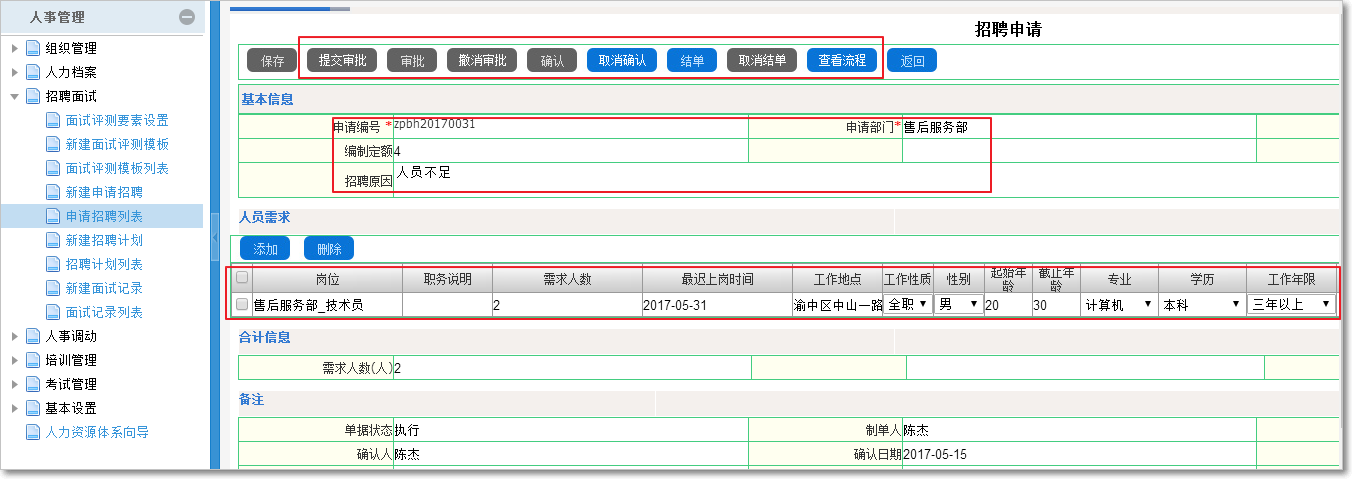Open the 工作性质 dropdown showing 全职
This screenshot has height=479, width=1352.
pyautogui.click(x=907, y=304)
